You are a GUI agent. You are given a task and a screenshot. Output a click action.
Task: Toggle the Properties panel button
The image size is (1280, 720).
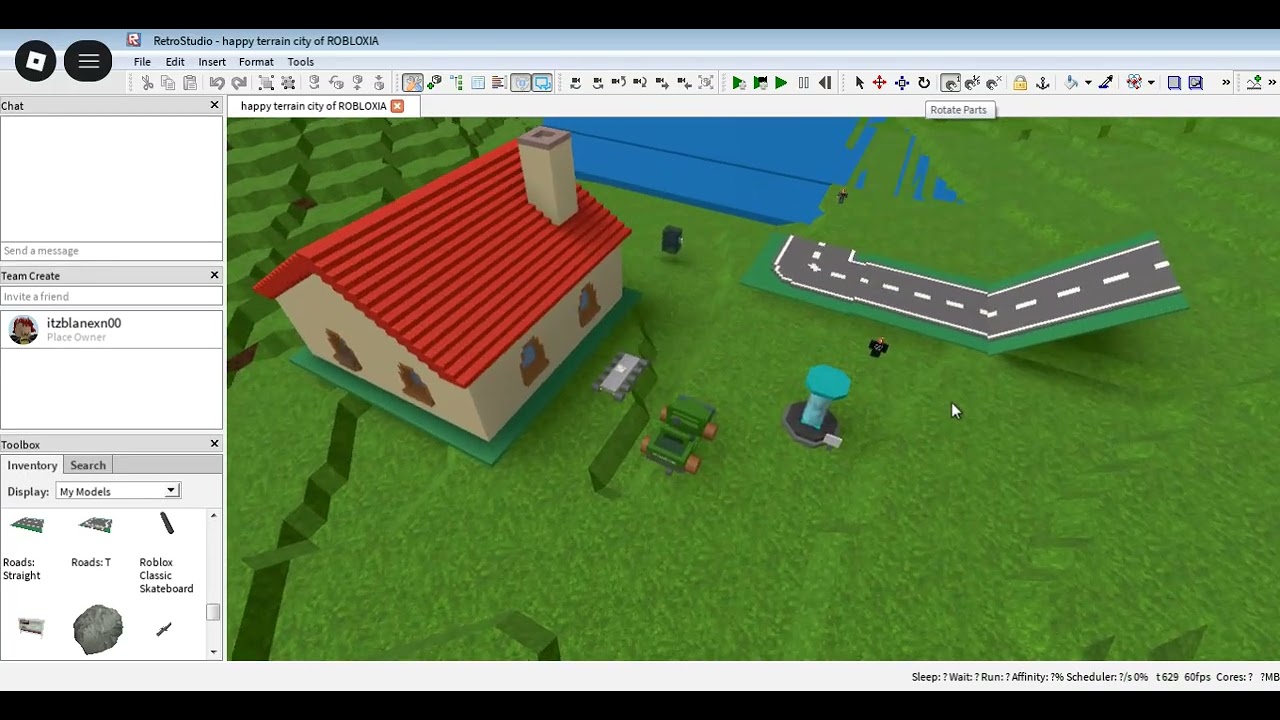(478, 83)
